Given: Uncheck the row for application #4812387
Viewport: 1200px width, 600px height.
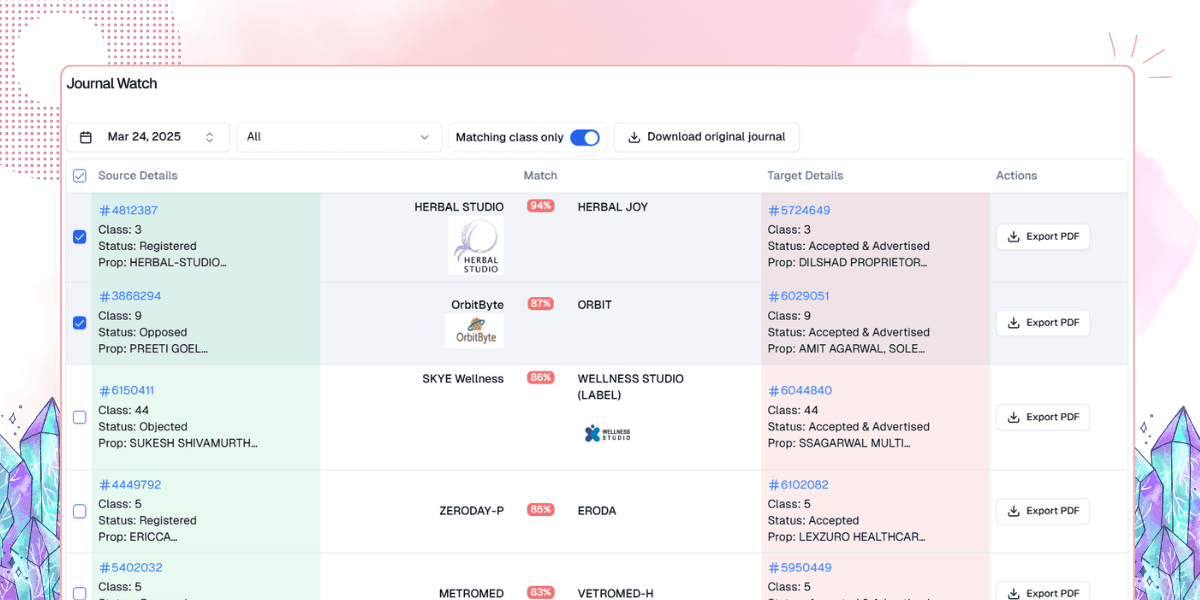Looking at the screenshot, I should coord(80,237).
